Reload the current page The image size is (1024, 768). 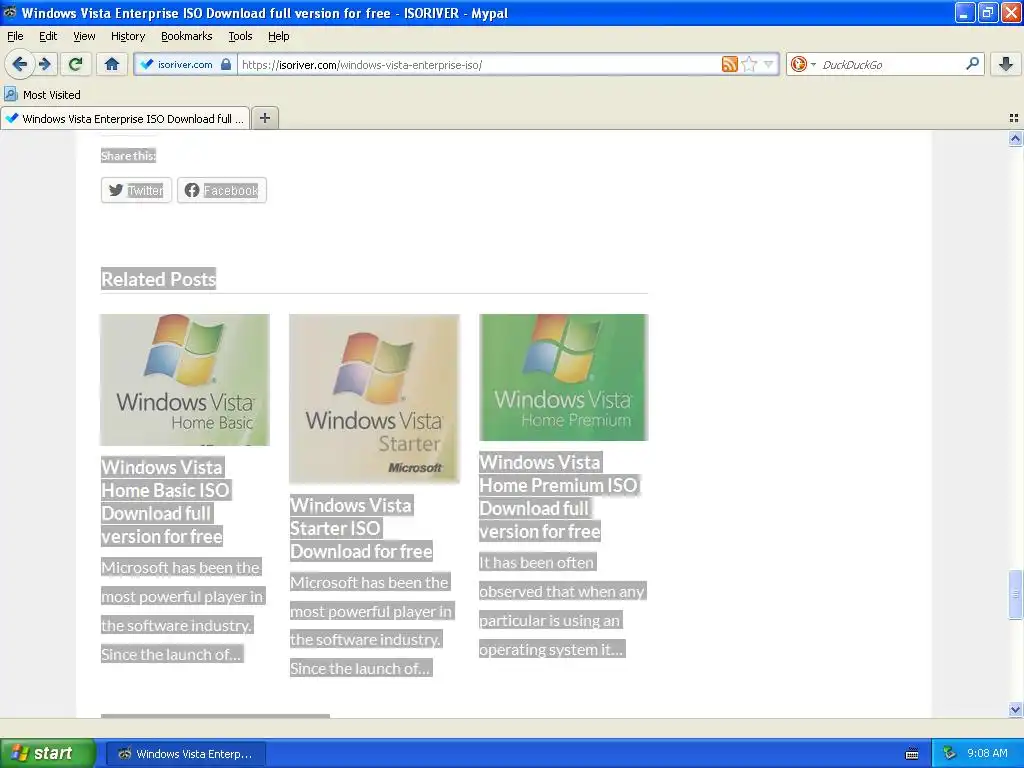[75, 64]
